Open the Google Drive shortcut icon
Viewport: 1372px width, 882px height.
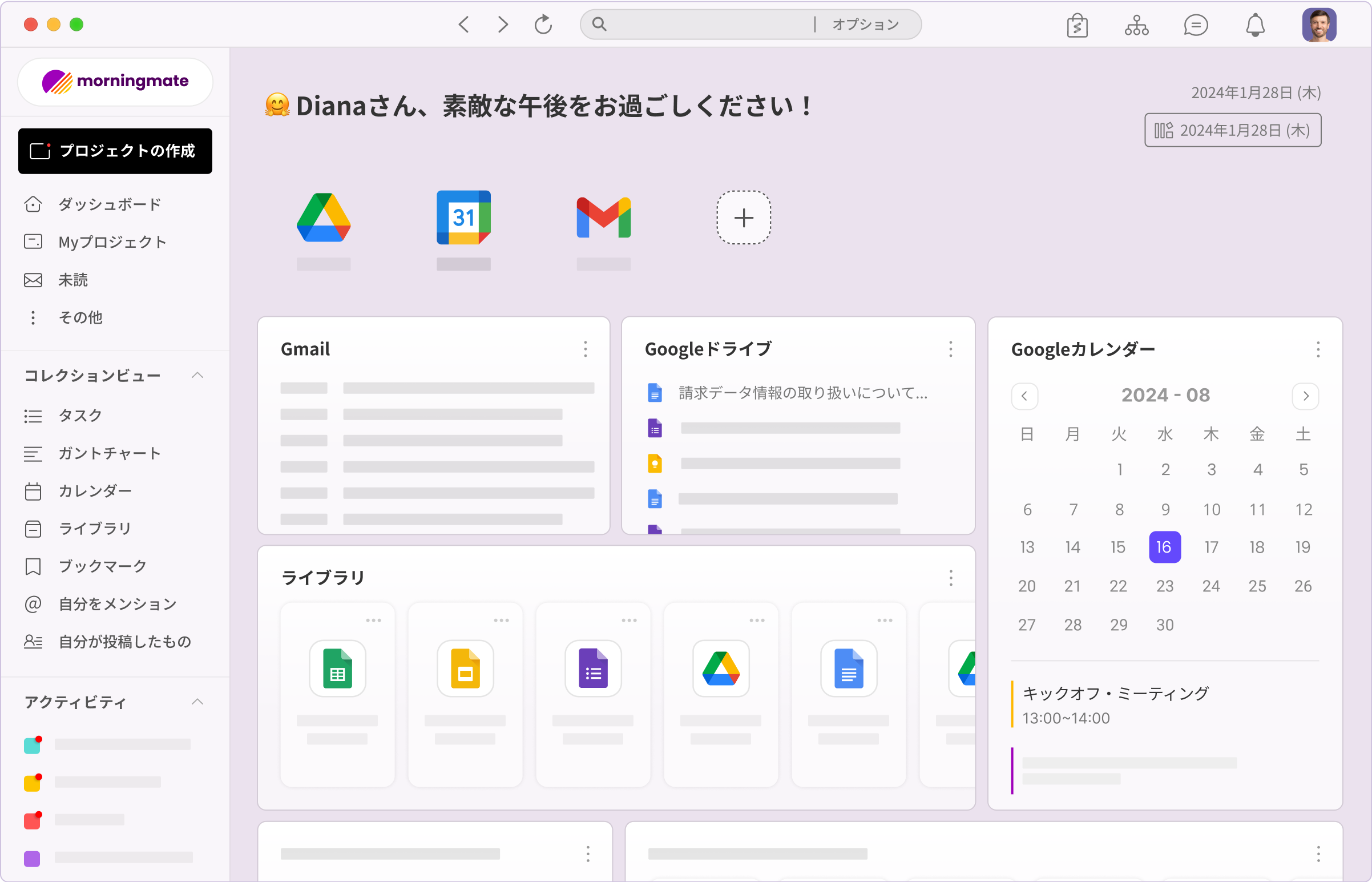click(x=324, y=218)
